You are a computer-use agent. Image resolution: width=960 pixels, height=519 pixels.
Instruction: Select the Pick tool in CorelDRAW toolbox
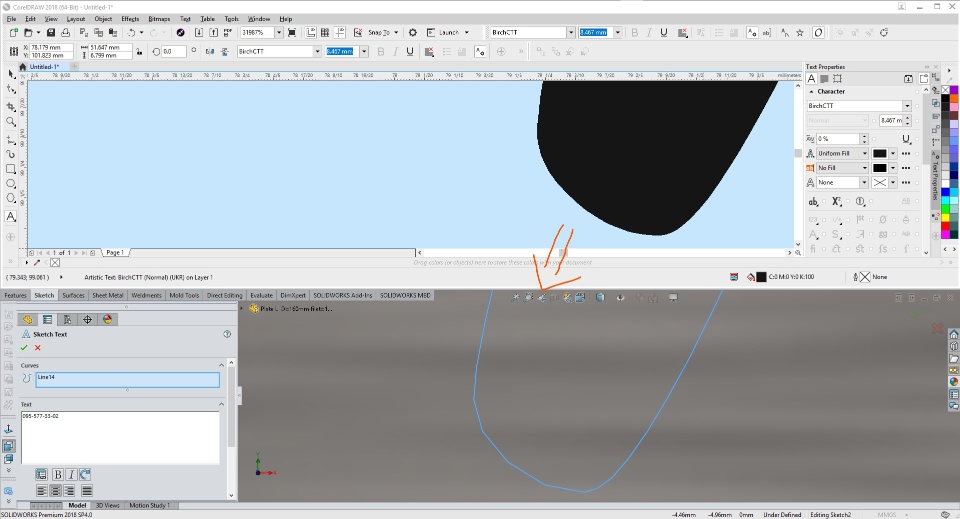[10, 74]
